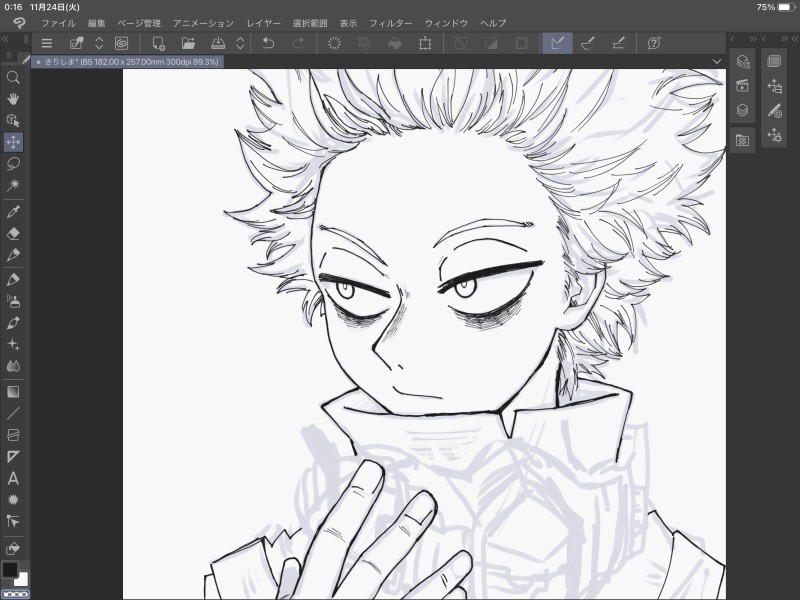Save the file with the save icon

[x=218, y=43]
